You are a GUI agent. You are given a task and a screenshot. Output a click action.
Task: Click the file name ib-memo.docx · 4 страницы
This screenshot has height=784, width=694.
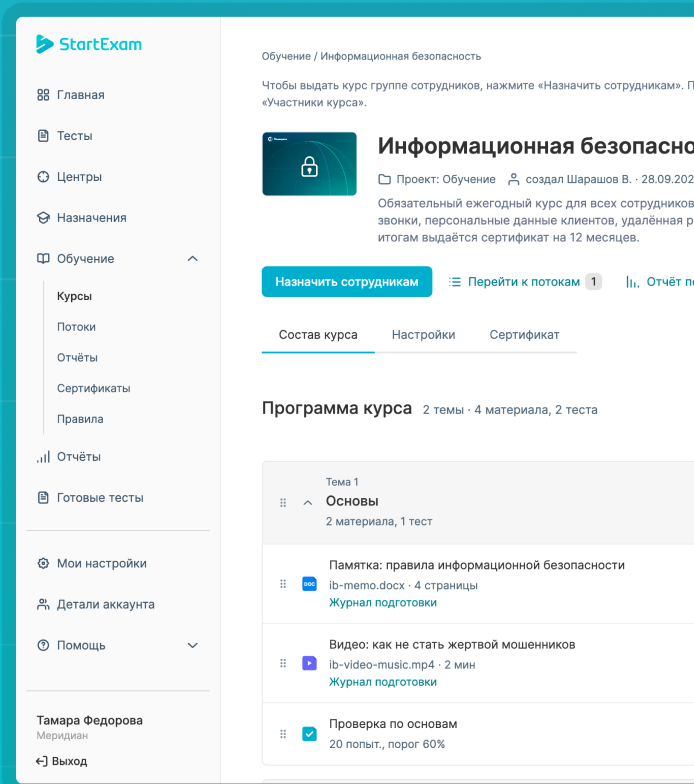click(x=403, y=585)
